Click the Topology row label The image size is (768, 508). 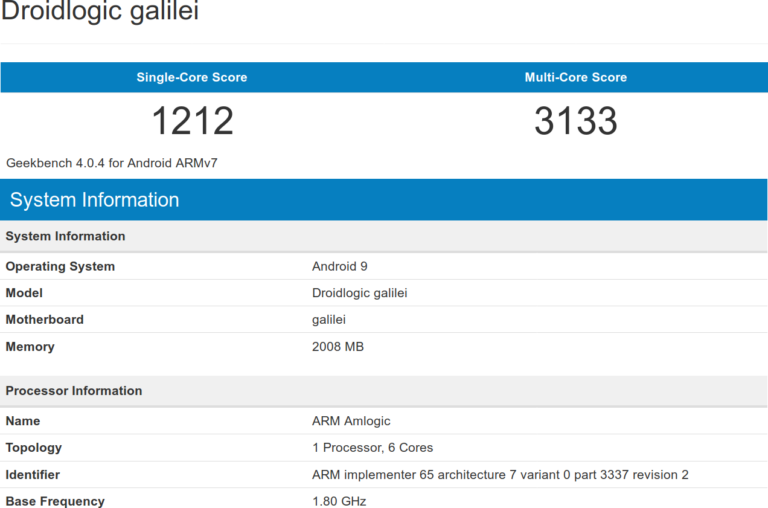34,448
